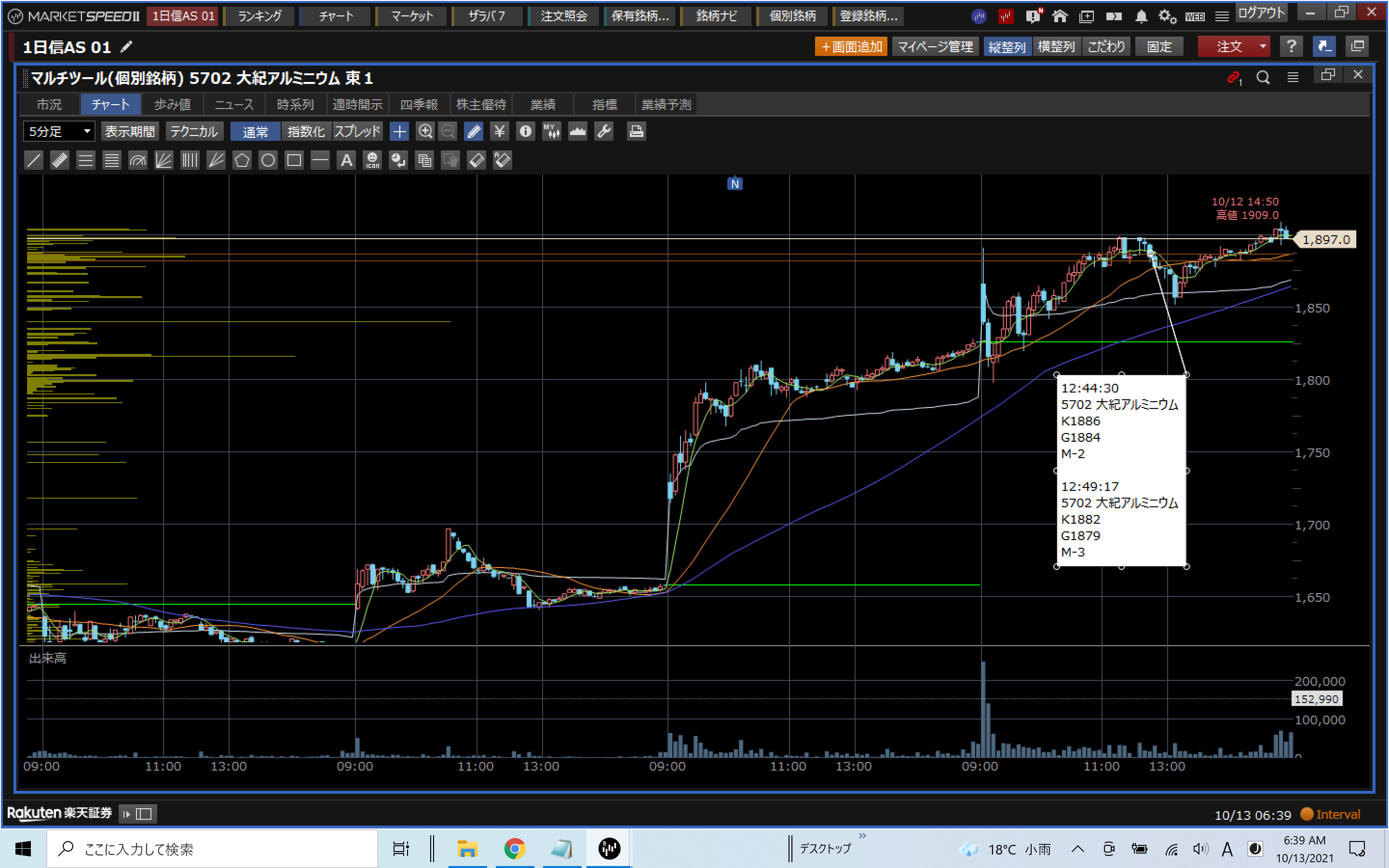Open the 四季報 tab
Viewport: 1389px width, 868px height.
[x=419, y=105]
